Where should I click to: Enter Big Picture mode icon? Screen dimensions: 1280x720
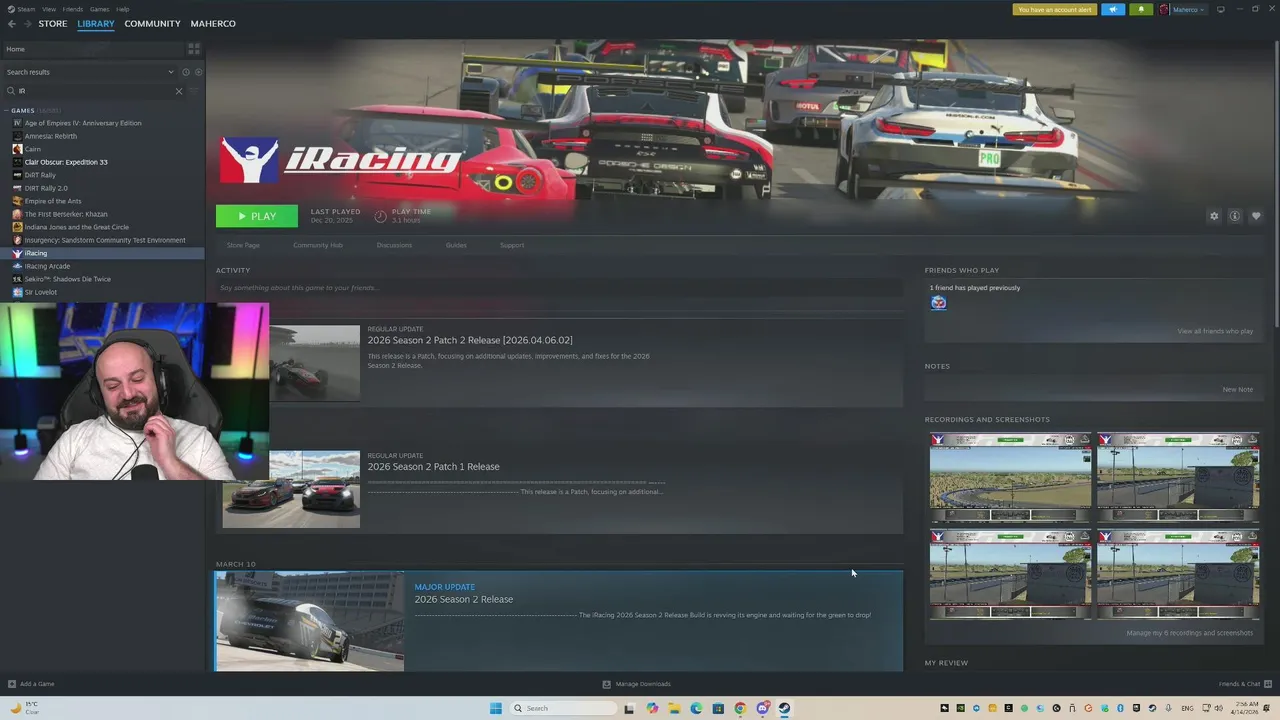coord(1220,10)
